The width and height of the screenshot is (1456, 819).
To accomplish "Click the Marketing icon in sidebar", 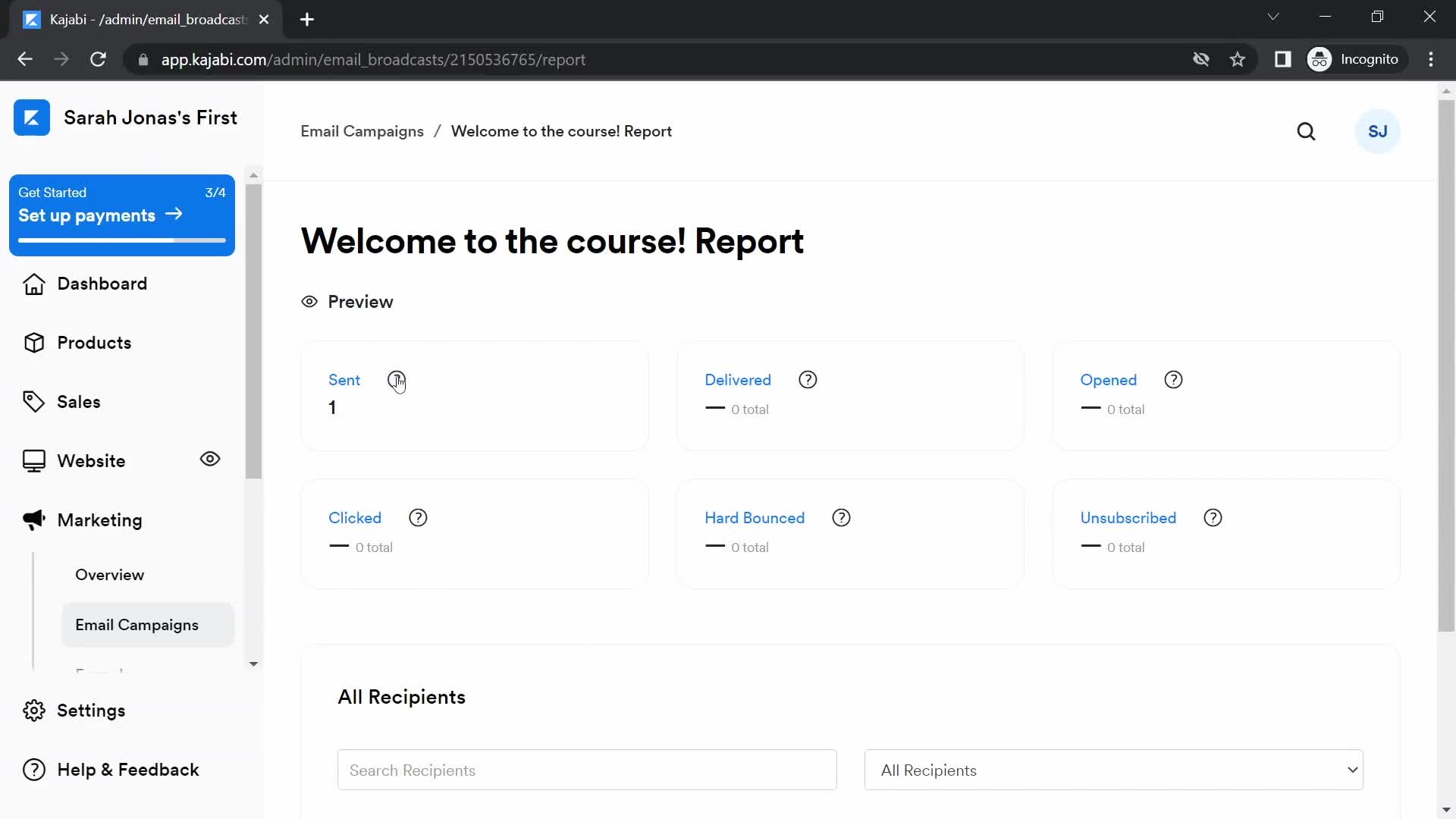I will point(32,520).
